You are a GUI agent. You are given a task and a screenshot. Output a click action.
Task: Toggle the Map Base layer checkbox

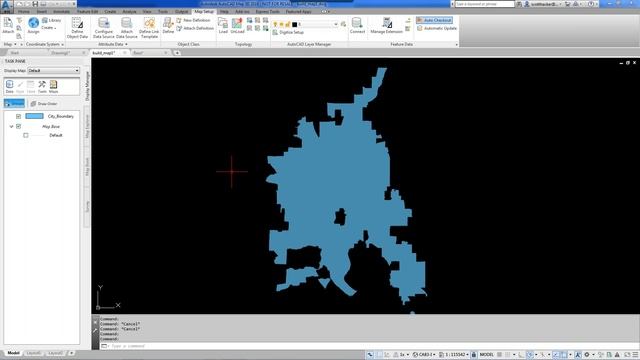pos(18,127)
